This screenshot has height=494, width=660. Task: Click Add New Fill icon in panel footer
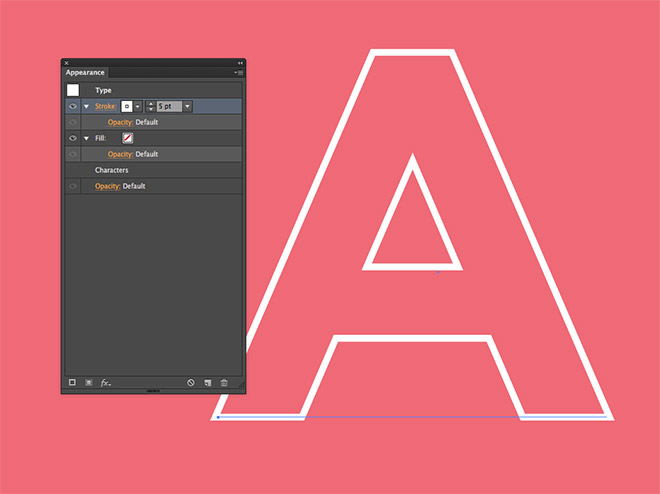89,382
